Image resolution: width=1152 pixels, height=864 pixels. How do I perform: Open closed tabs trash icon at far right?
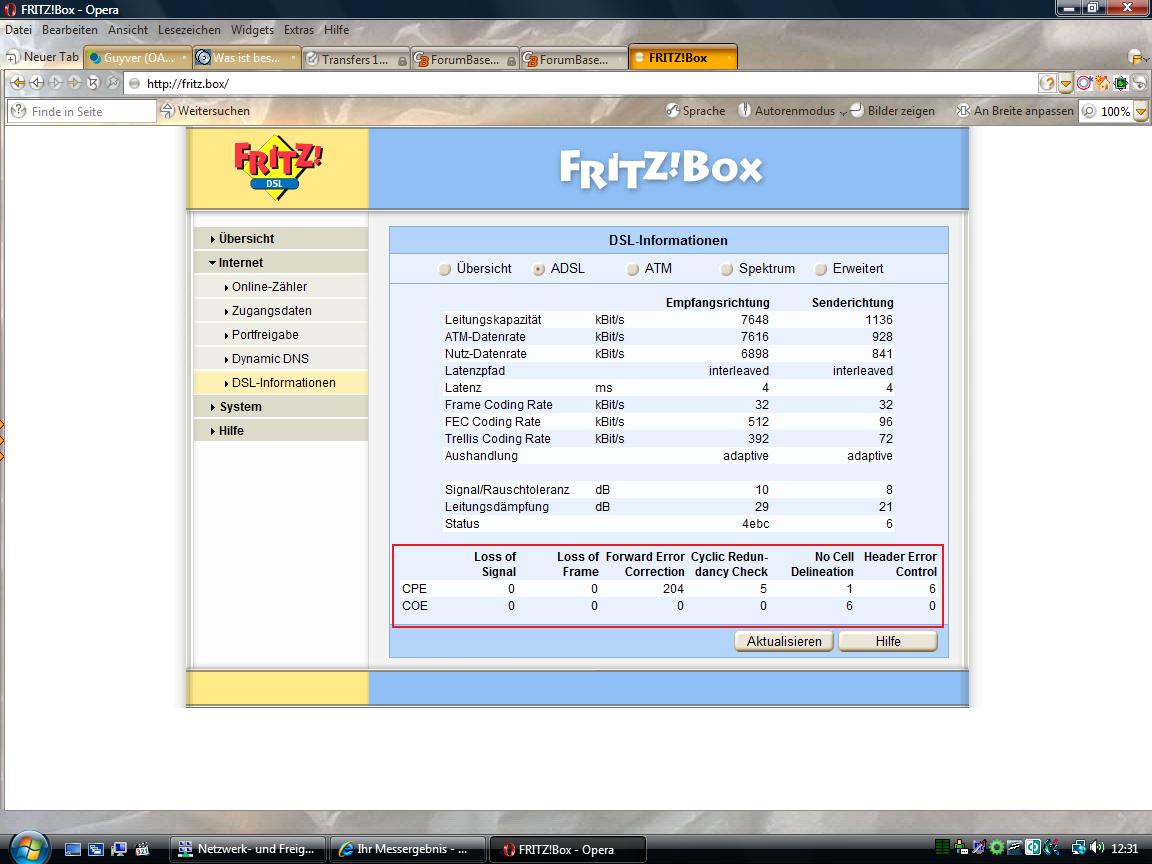point(1137,58)
